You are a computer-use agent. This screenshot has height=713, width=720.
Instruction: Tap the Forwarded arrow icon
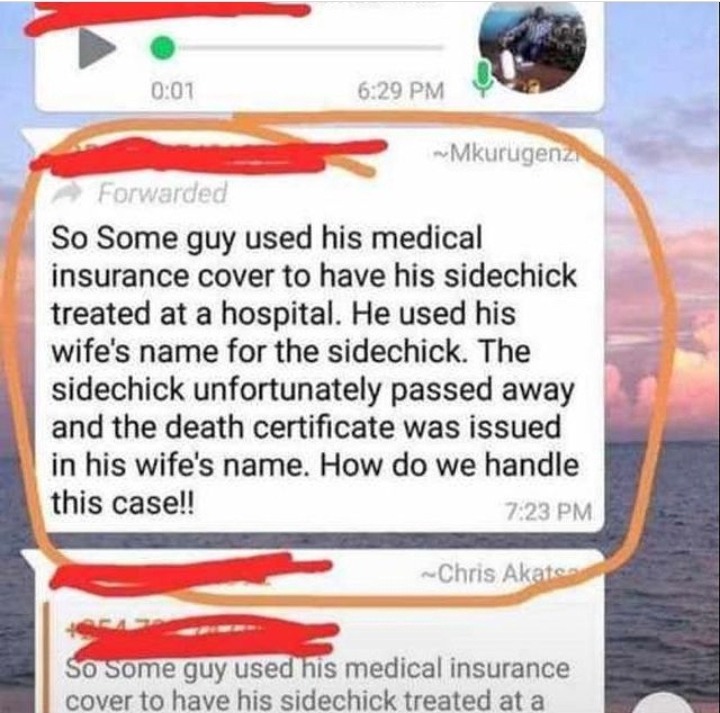68,194
